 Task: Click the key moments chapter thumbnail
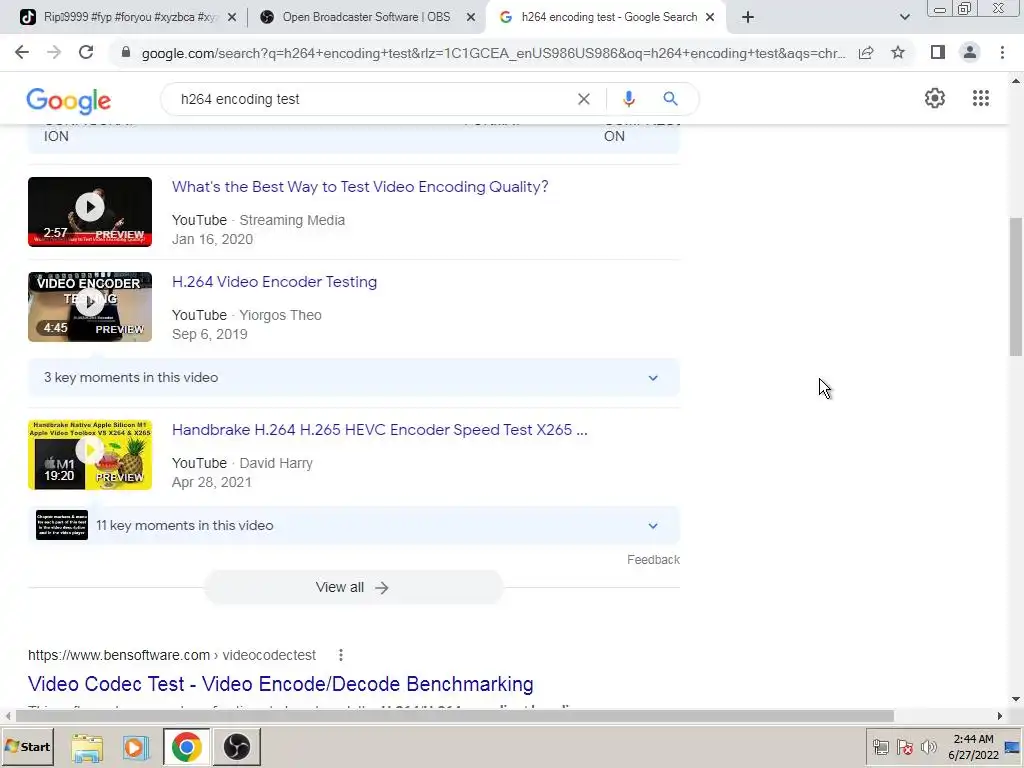click(61, 525)
